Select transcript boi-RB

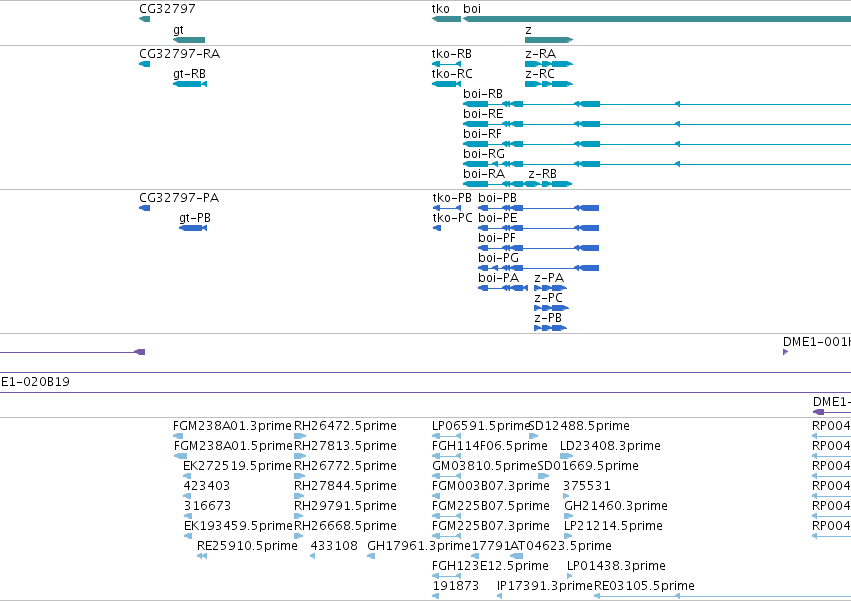[483, 94]
